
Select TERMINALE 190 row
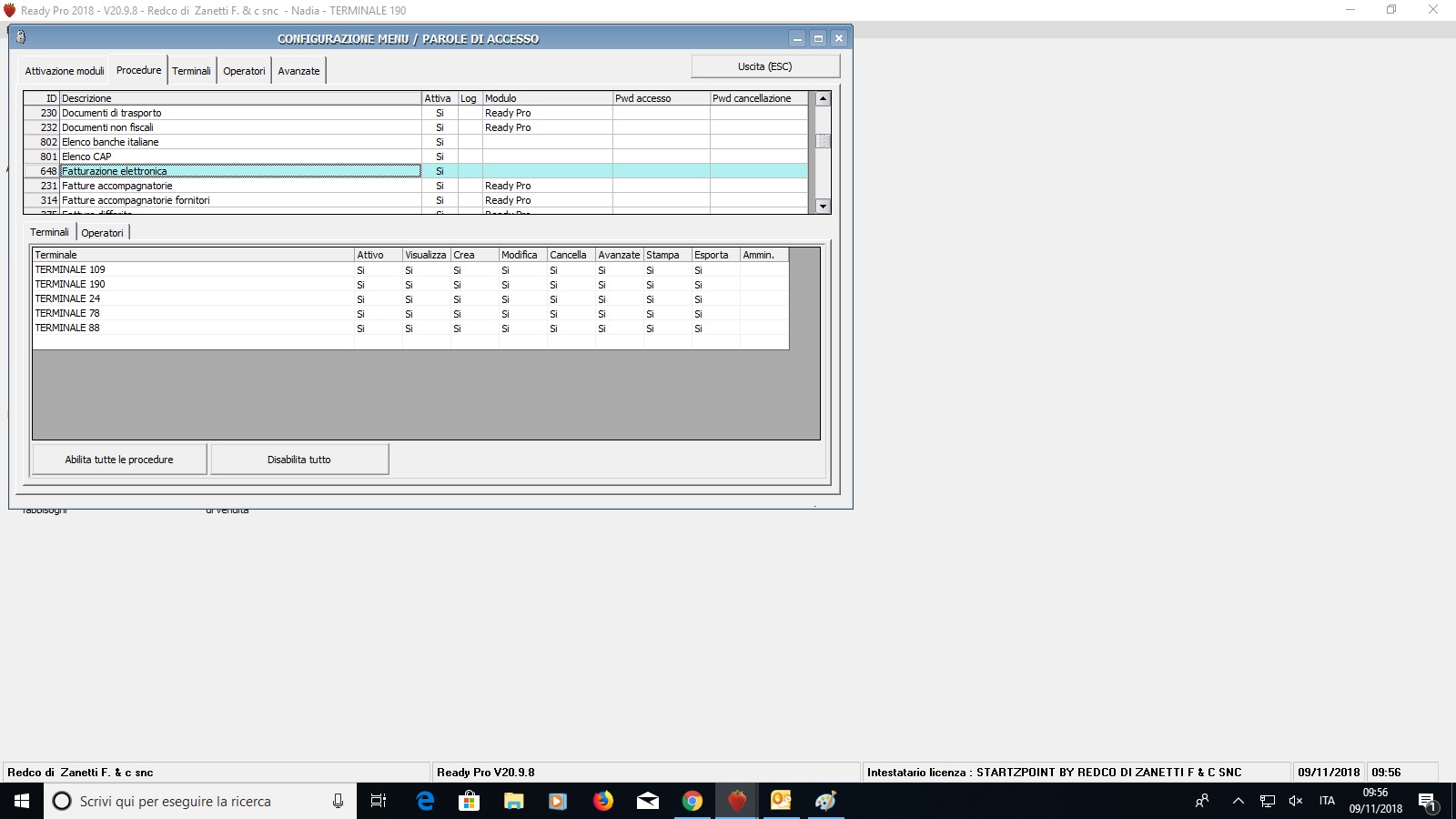pos(410,284)
